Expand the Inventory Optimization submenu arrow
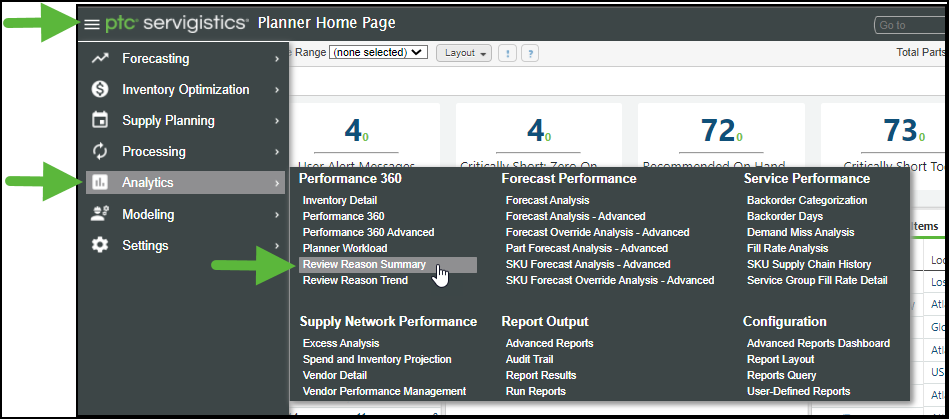949x419 pixels. 277,90
